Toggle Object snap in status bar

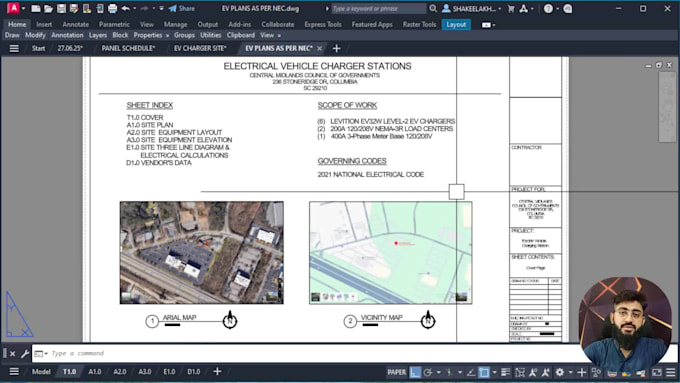[484, 372]
